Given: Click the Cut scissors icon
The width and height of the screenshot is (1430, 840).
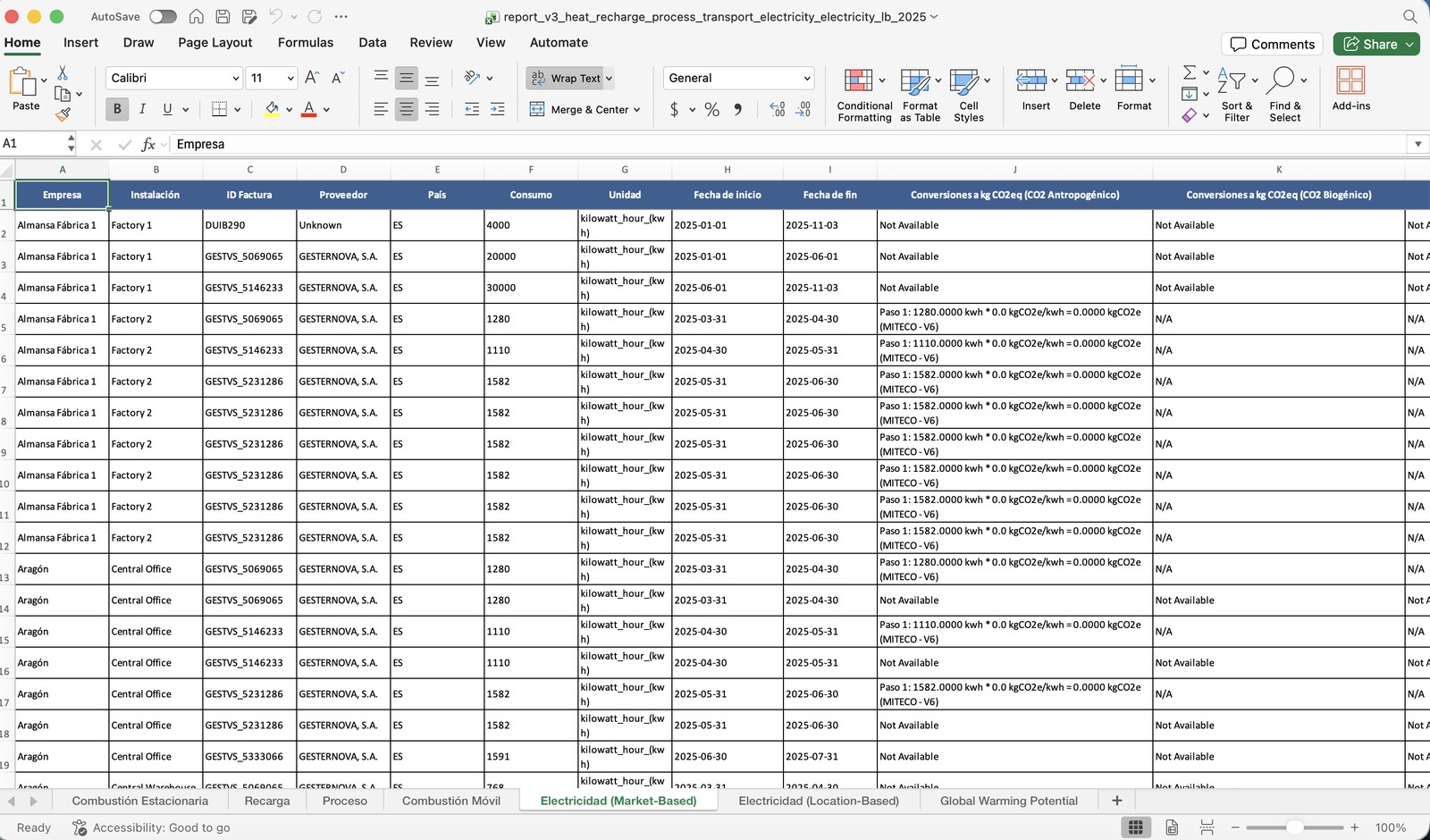Looking at the screenshot, I should [x=63, y=72].
